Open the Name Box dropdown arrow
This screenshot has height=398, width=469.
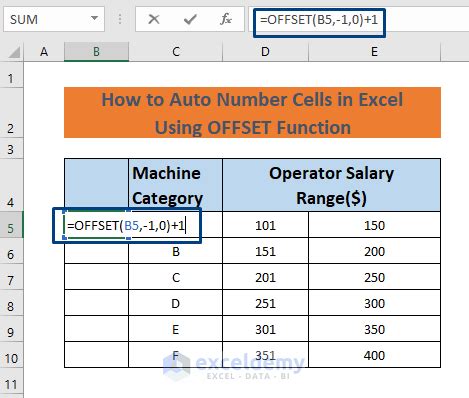coord(95,18)
